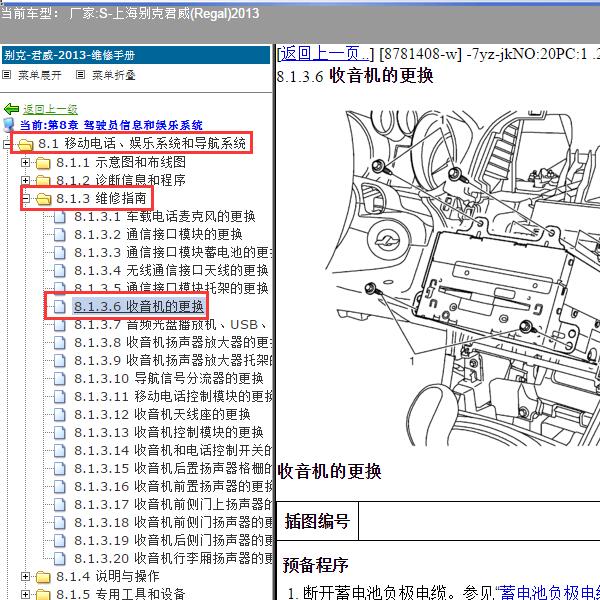This screenshot has height=600, width=600.
Task: Click folder icon of 8.1 移动电话
Action: pos(25,144)
